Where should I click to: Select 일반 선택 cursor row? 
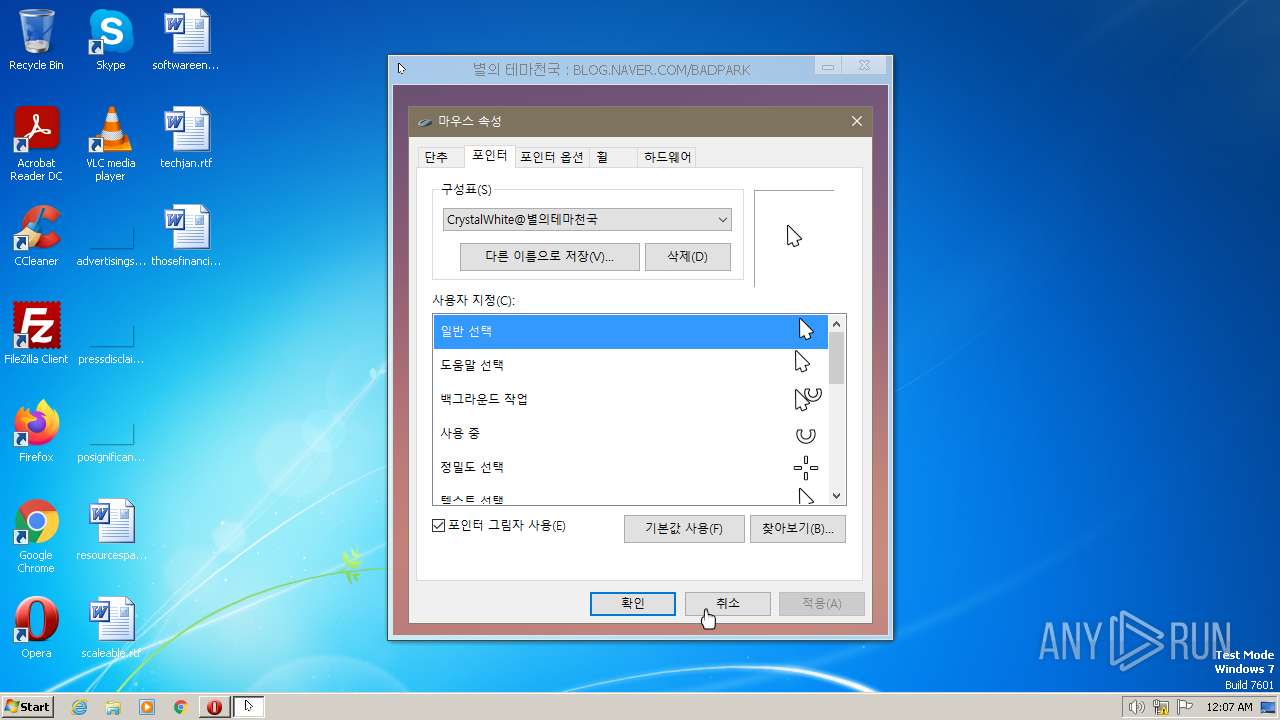tap(630, 331)
